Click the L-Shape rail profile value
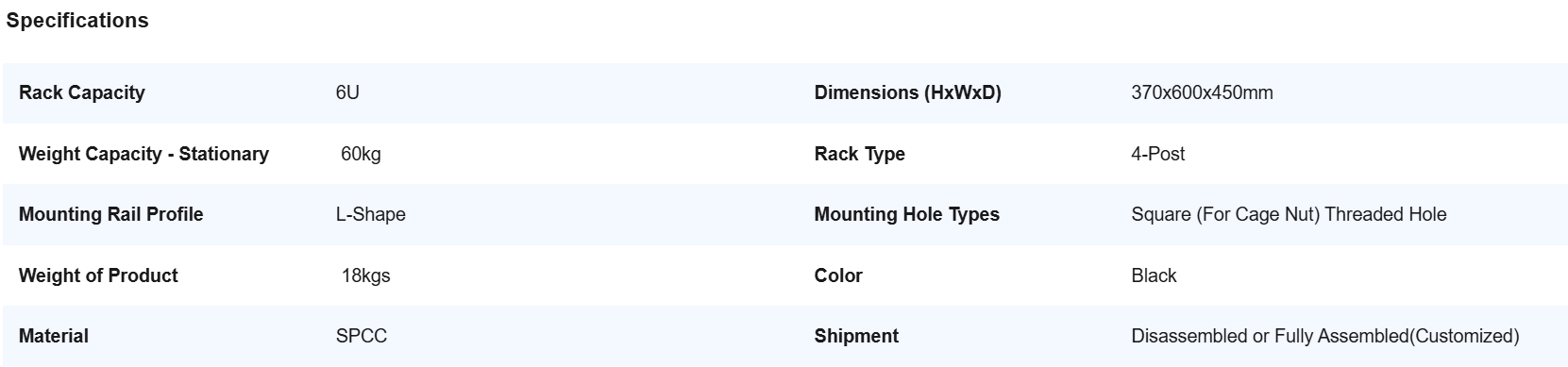Screen dimensions: 1568x367 click(370, 214)
